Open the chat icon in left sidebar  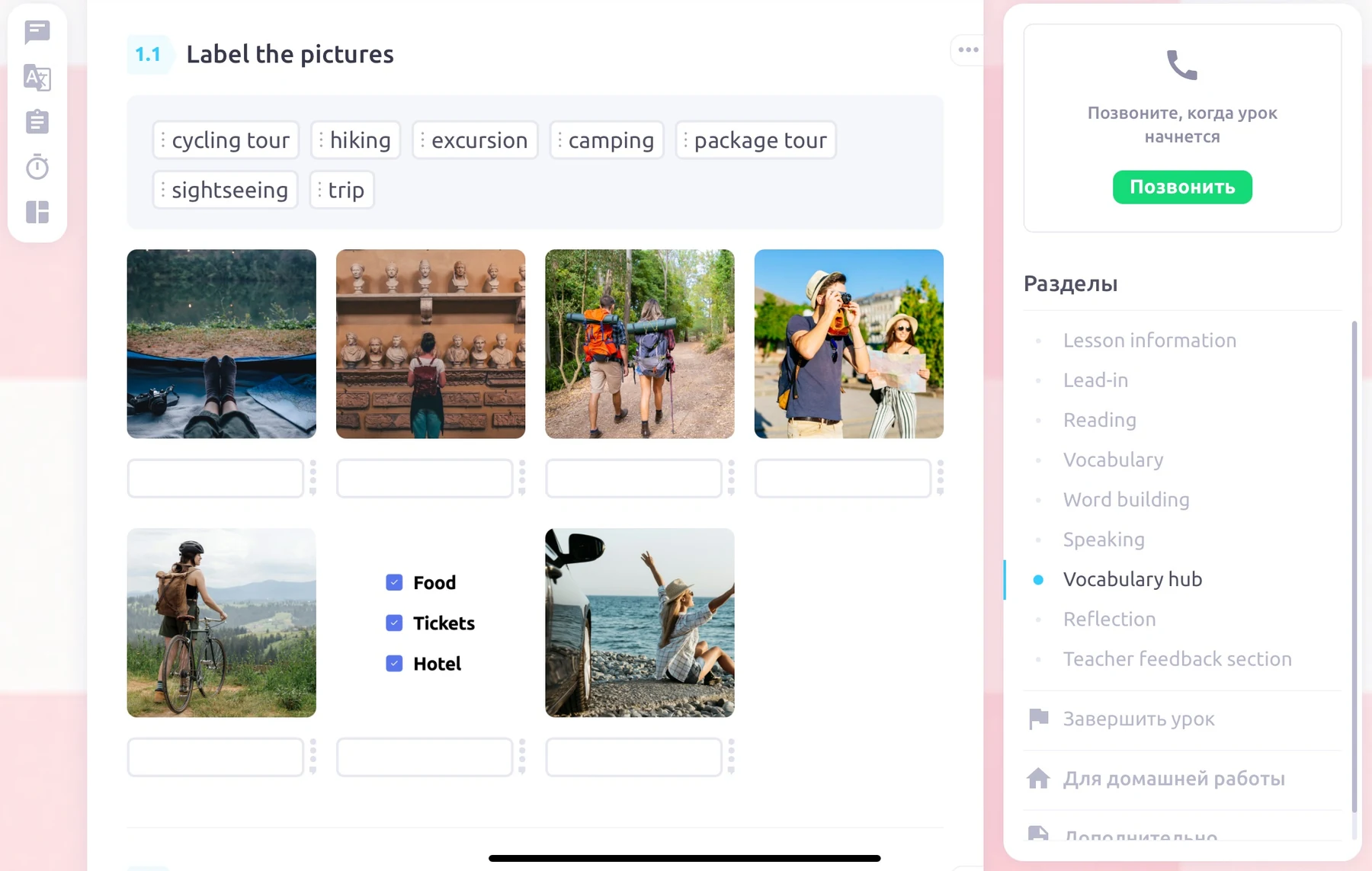tap(37, 32)
